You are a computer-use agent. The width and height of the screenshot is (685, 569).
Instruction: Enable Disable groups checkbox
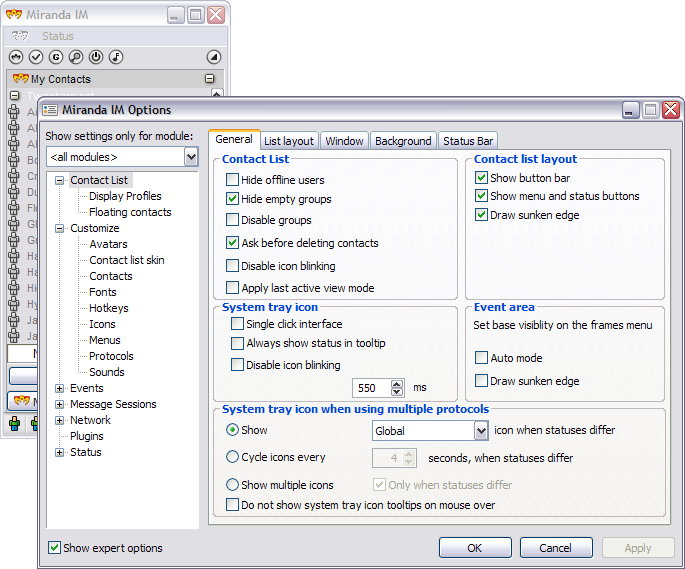pos(232,219)
